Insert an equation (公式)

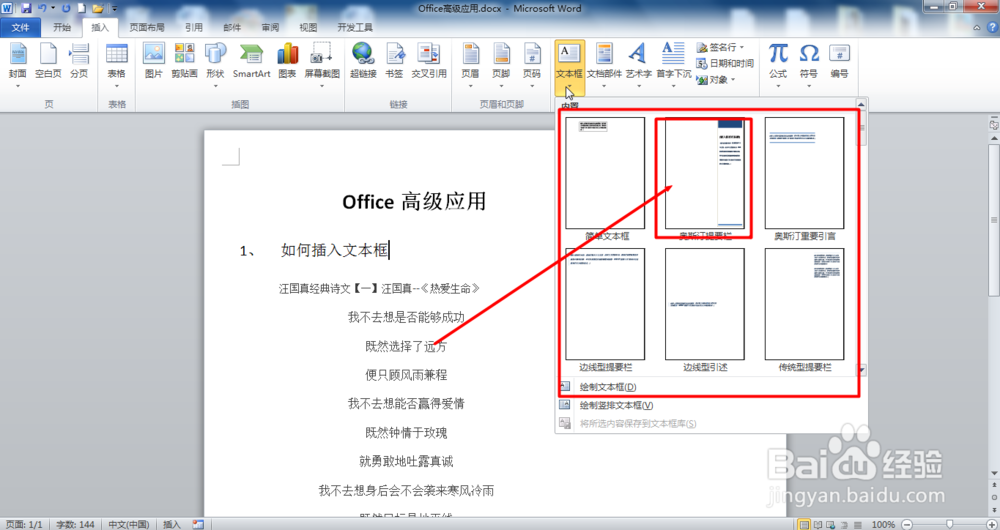[778, 63]
